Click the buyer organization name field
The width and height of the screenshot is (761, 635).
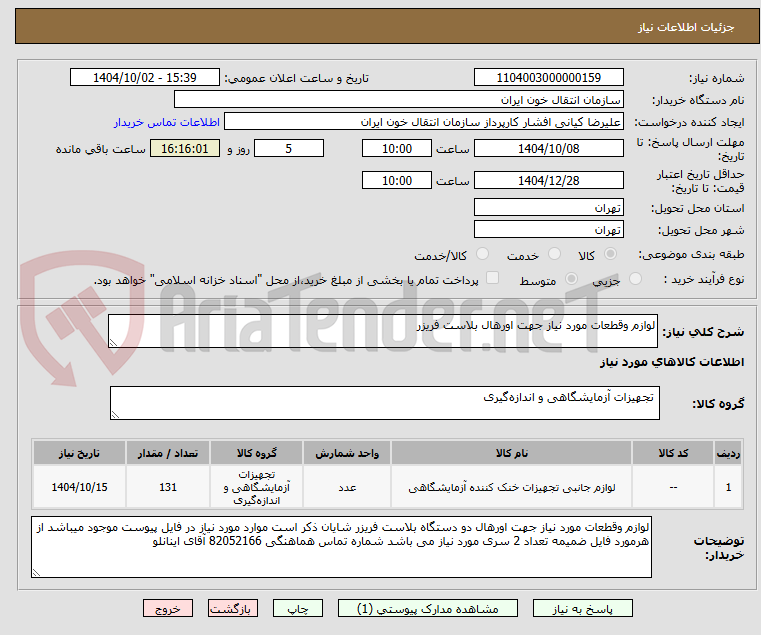(398, 100)
